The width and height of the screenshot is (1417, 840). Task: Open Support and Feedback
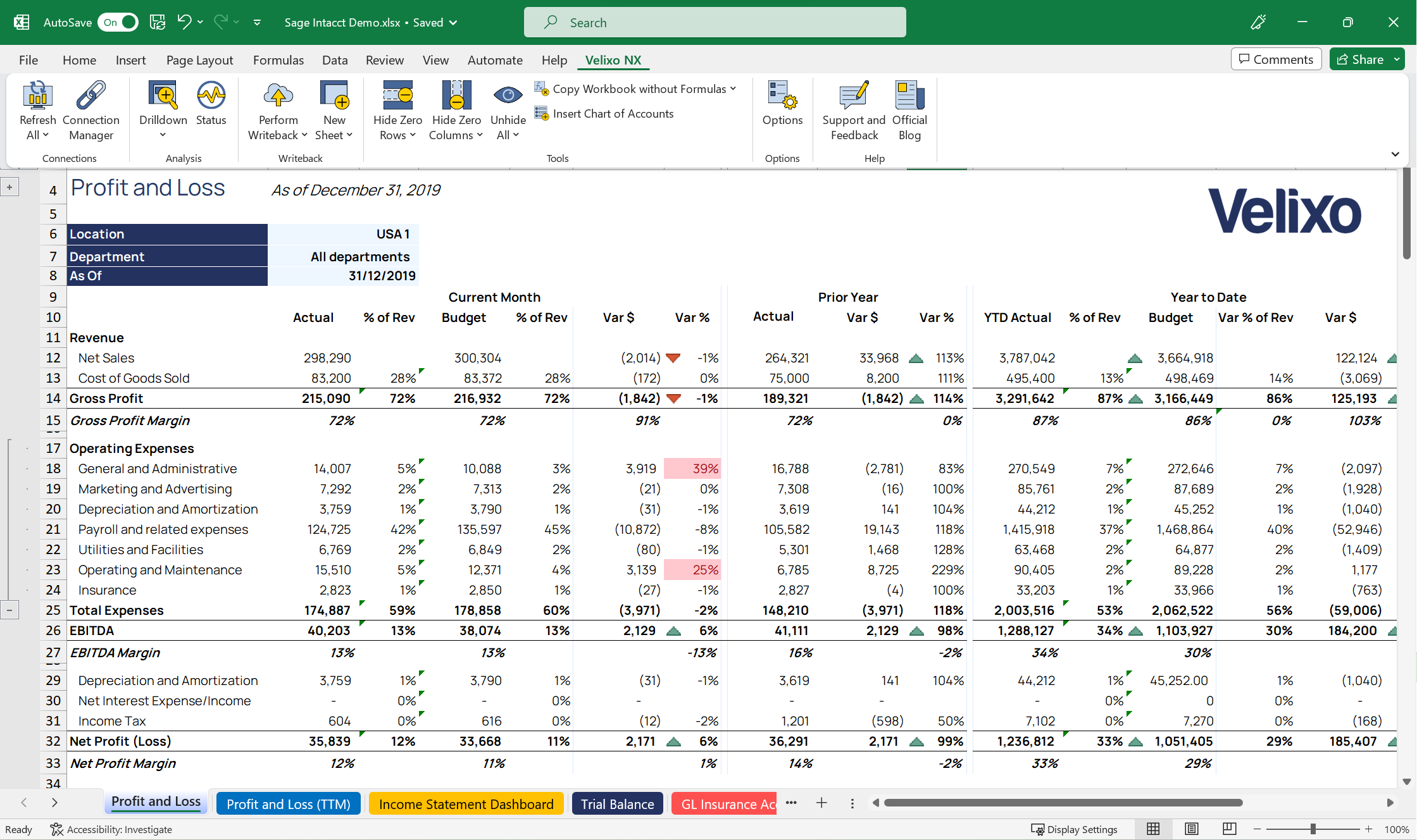click(854, 111)
